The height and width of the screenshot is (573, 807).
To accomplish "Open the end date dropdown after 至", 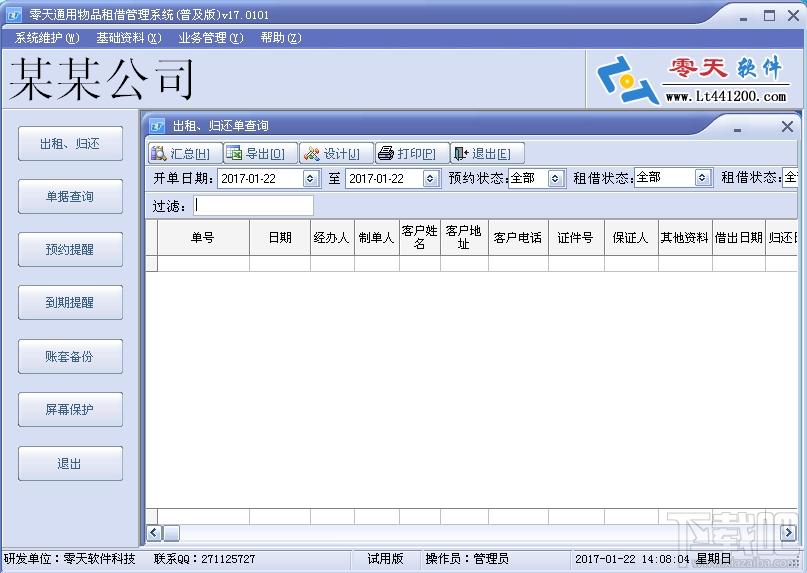I will click(x=430, y=179).
